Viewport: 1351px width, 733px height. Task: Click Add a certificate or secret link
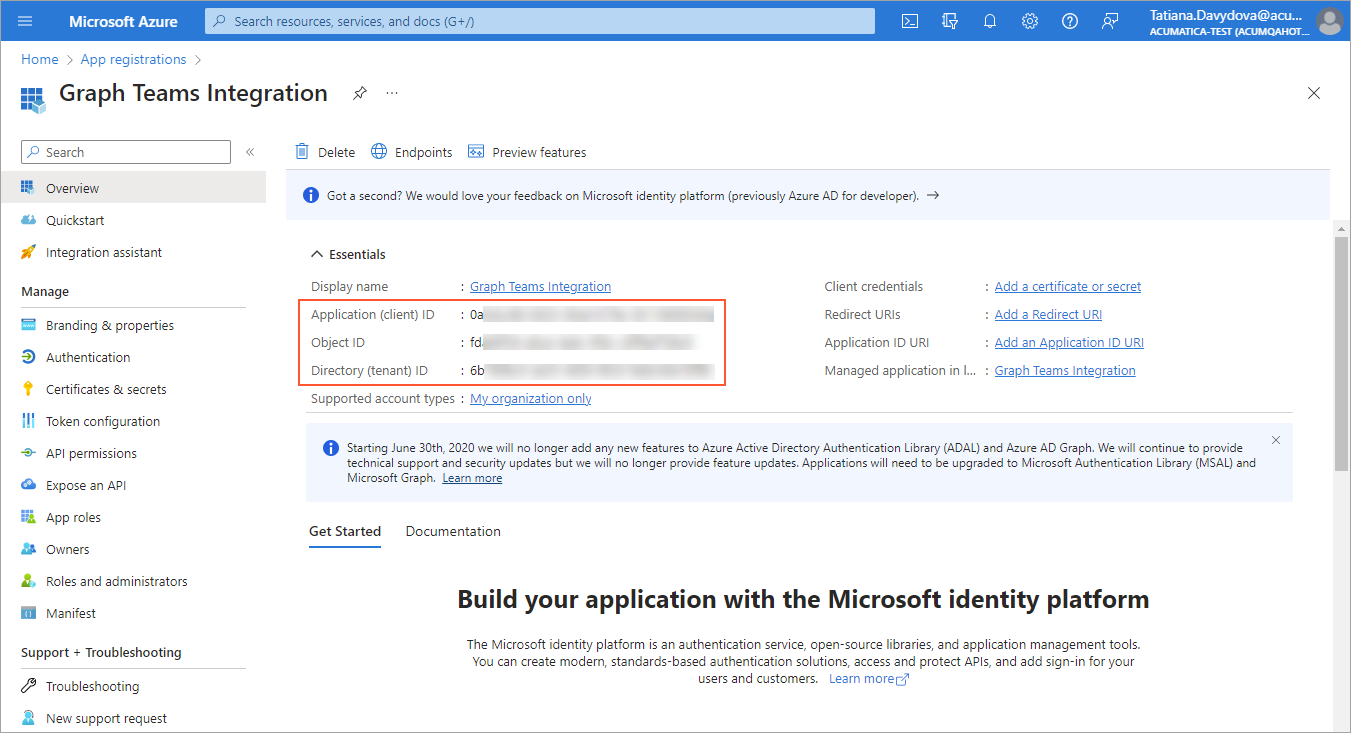(1067, 286)
